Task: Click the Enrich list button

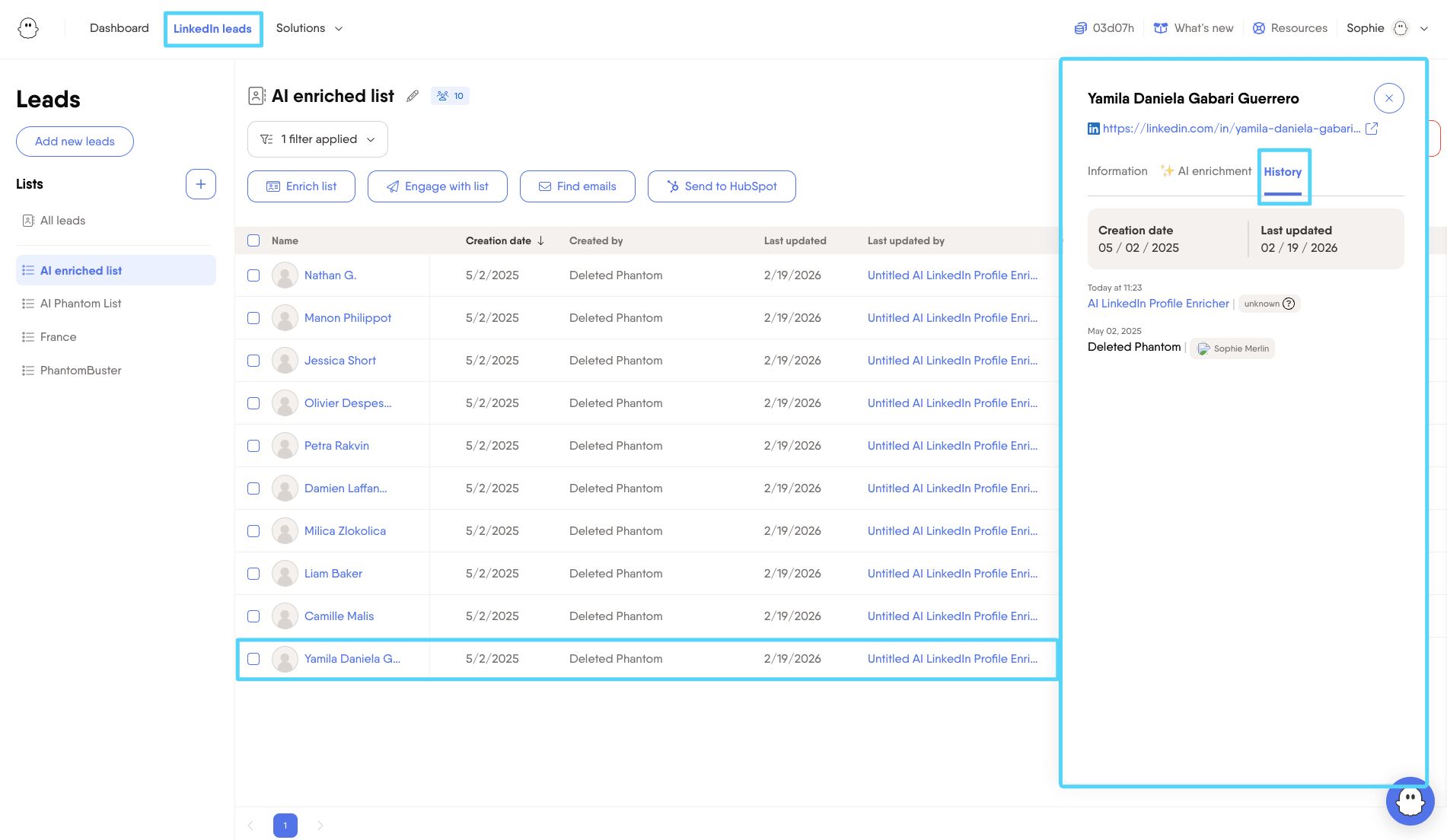Action: point(301,186)
